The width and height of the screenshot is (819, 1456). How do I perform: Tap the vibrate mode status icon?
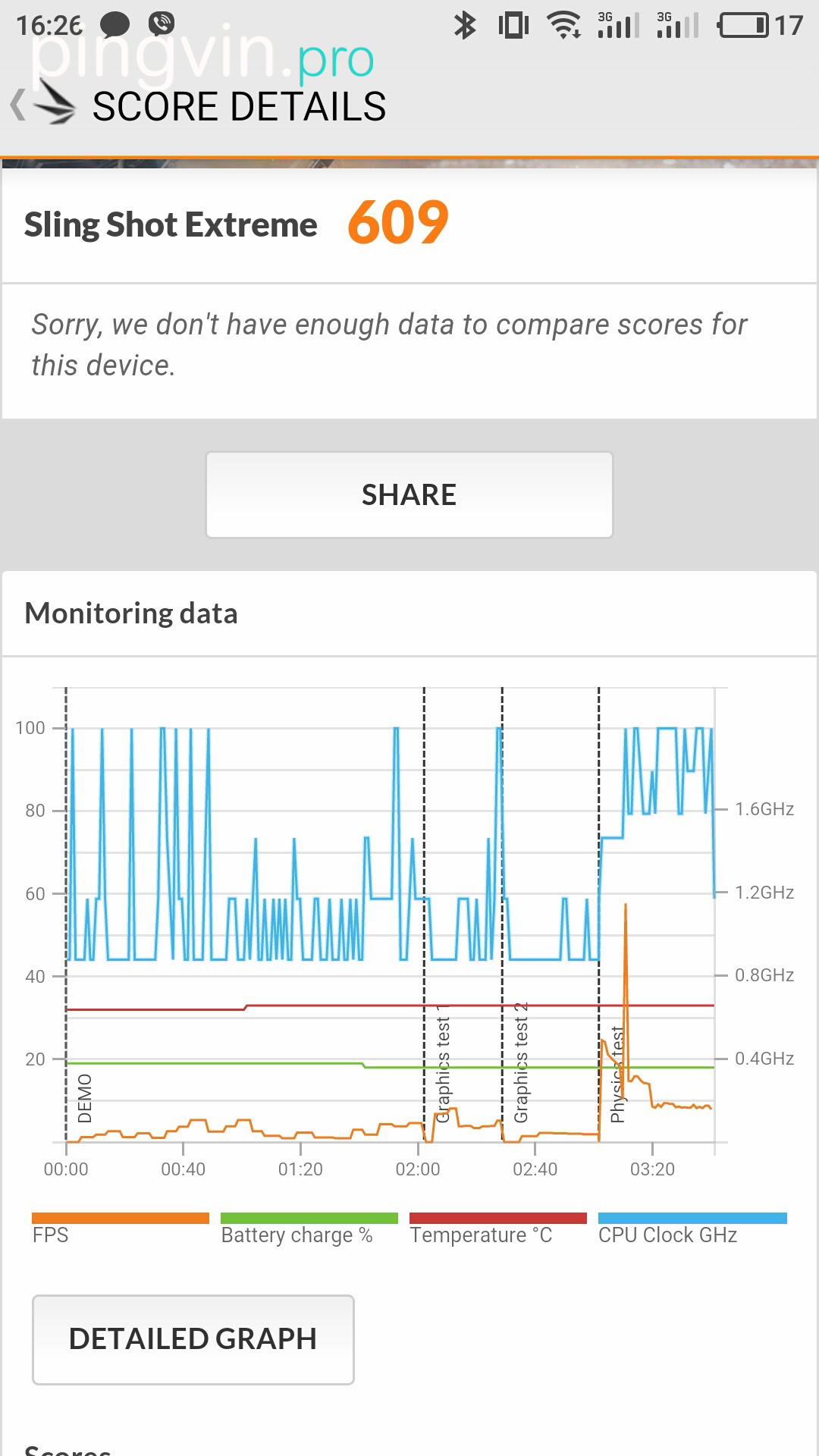point(513,25)
